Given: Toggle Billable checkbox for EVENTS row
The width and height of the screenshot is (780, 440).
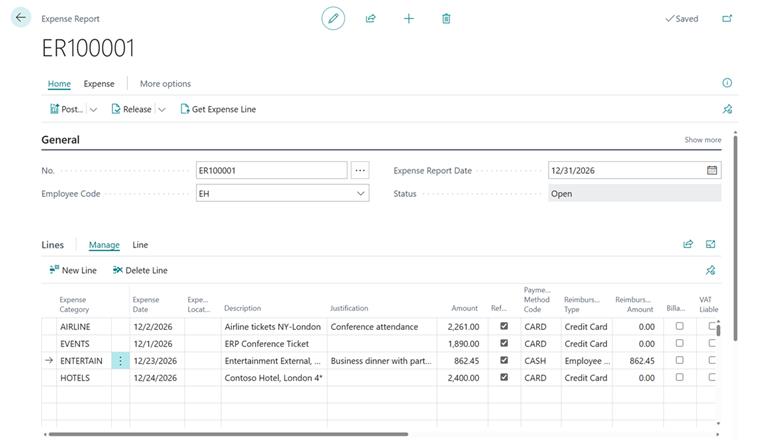Looking at the screenshot, I should [x=680, y=343].
